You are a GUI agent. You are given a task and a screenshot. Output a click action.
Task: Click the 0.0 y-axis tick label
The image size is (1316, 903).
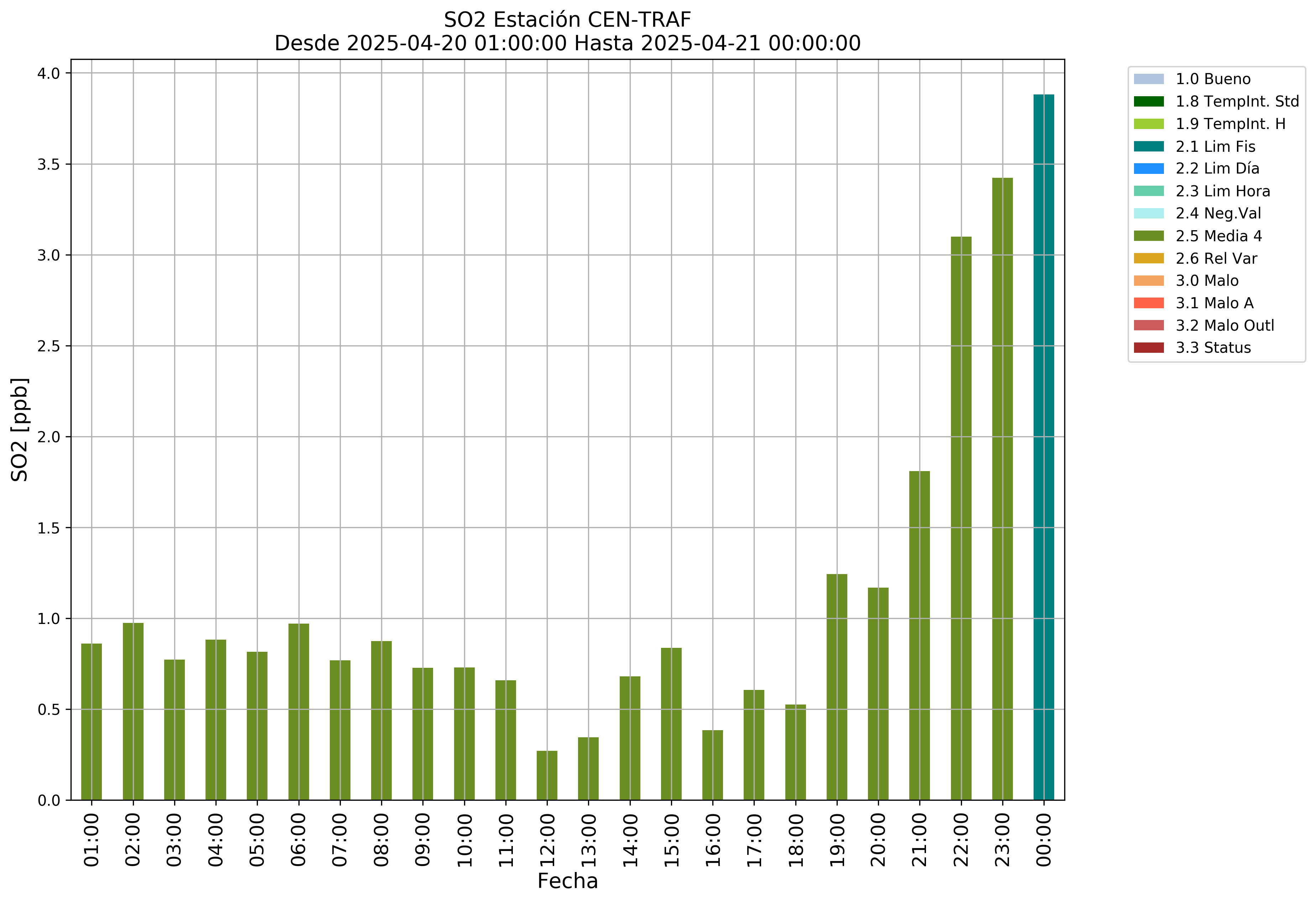(49, 801)
